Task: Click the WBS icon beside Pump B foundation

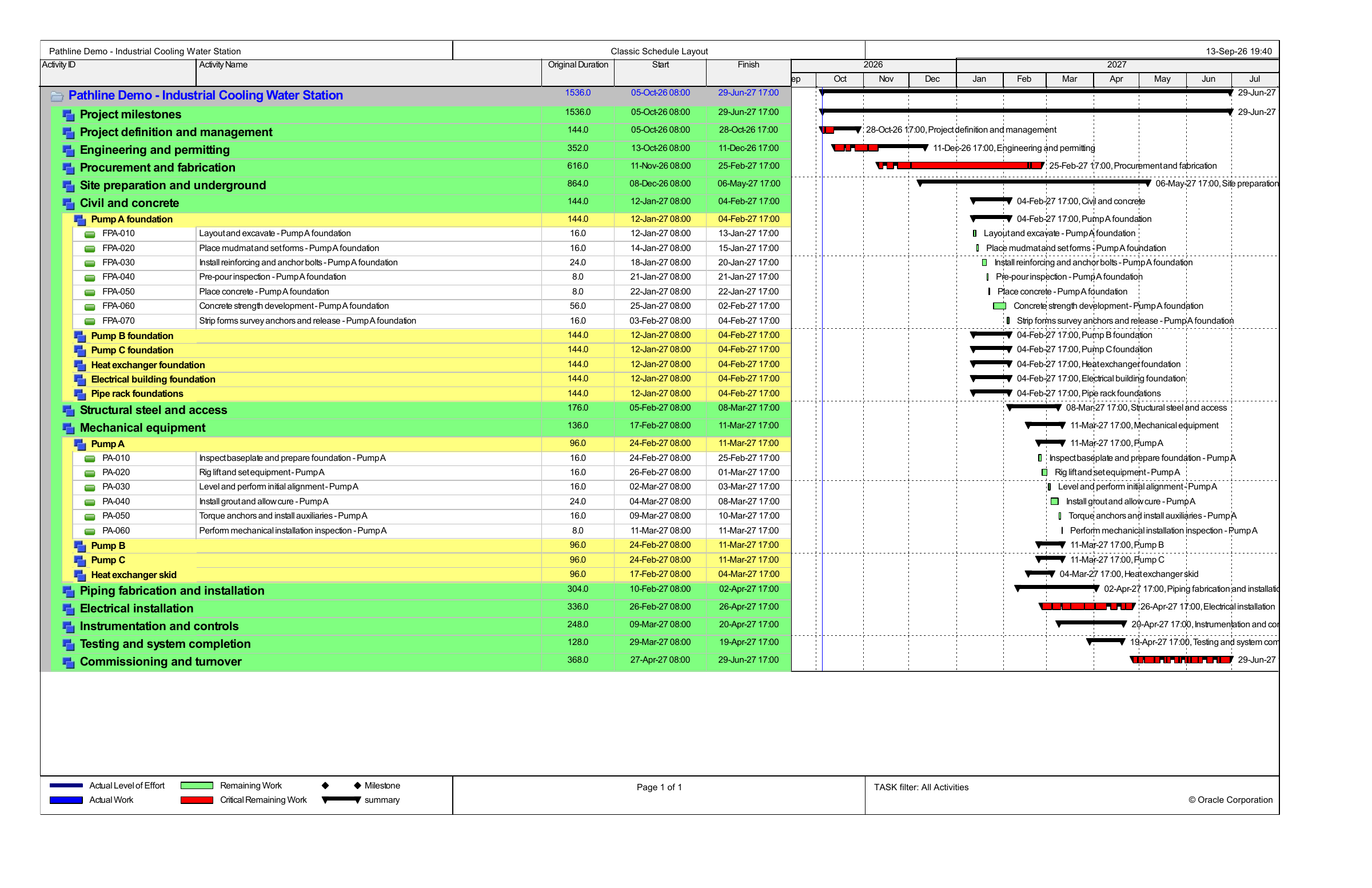Action: [80, 337]
